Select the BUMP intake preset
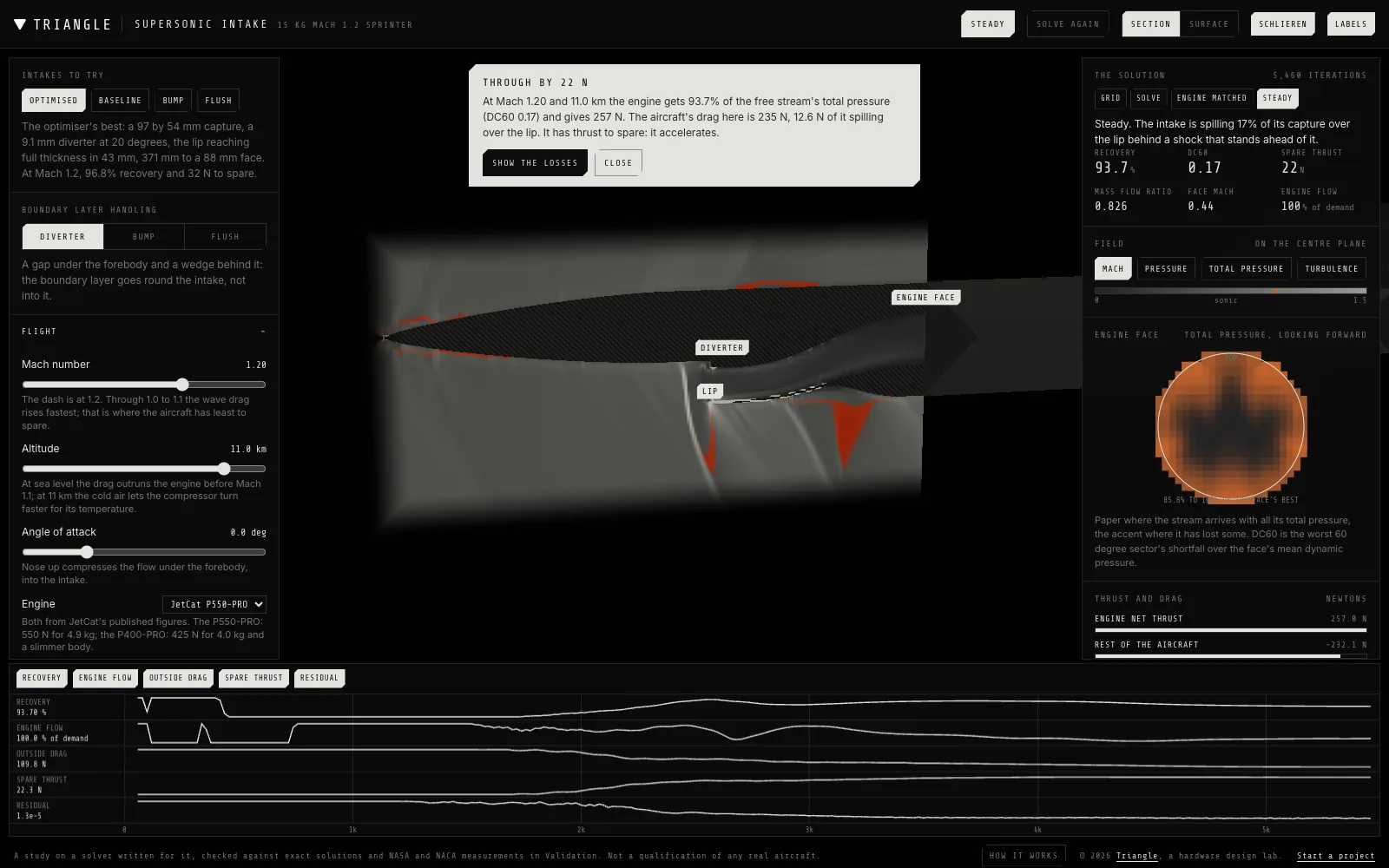The image size is (1389, 868). 173,101
